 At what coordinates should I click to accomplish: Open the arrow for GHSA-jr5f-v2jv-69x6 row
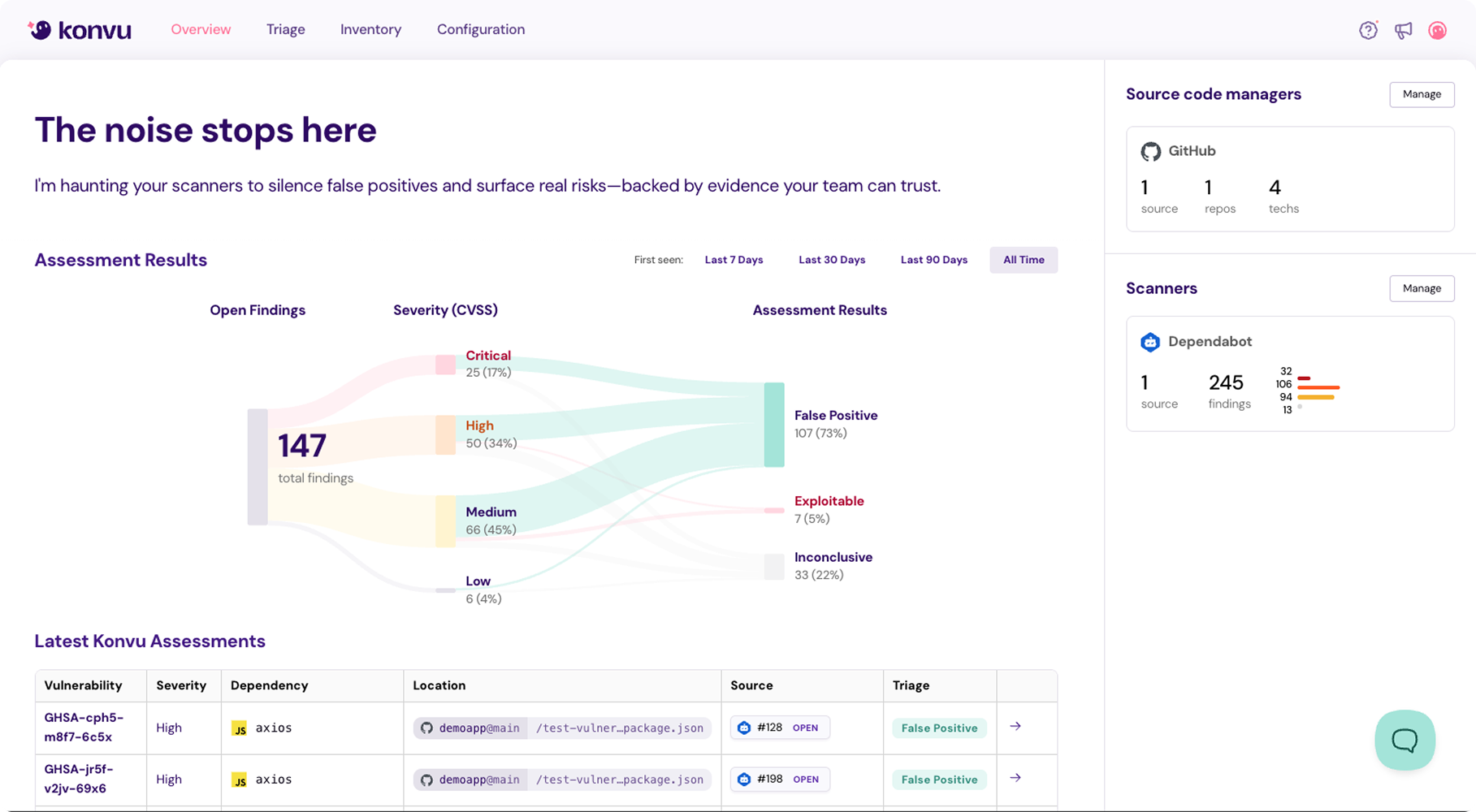coord(1015,778)
